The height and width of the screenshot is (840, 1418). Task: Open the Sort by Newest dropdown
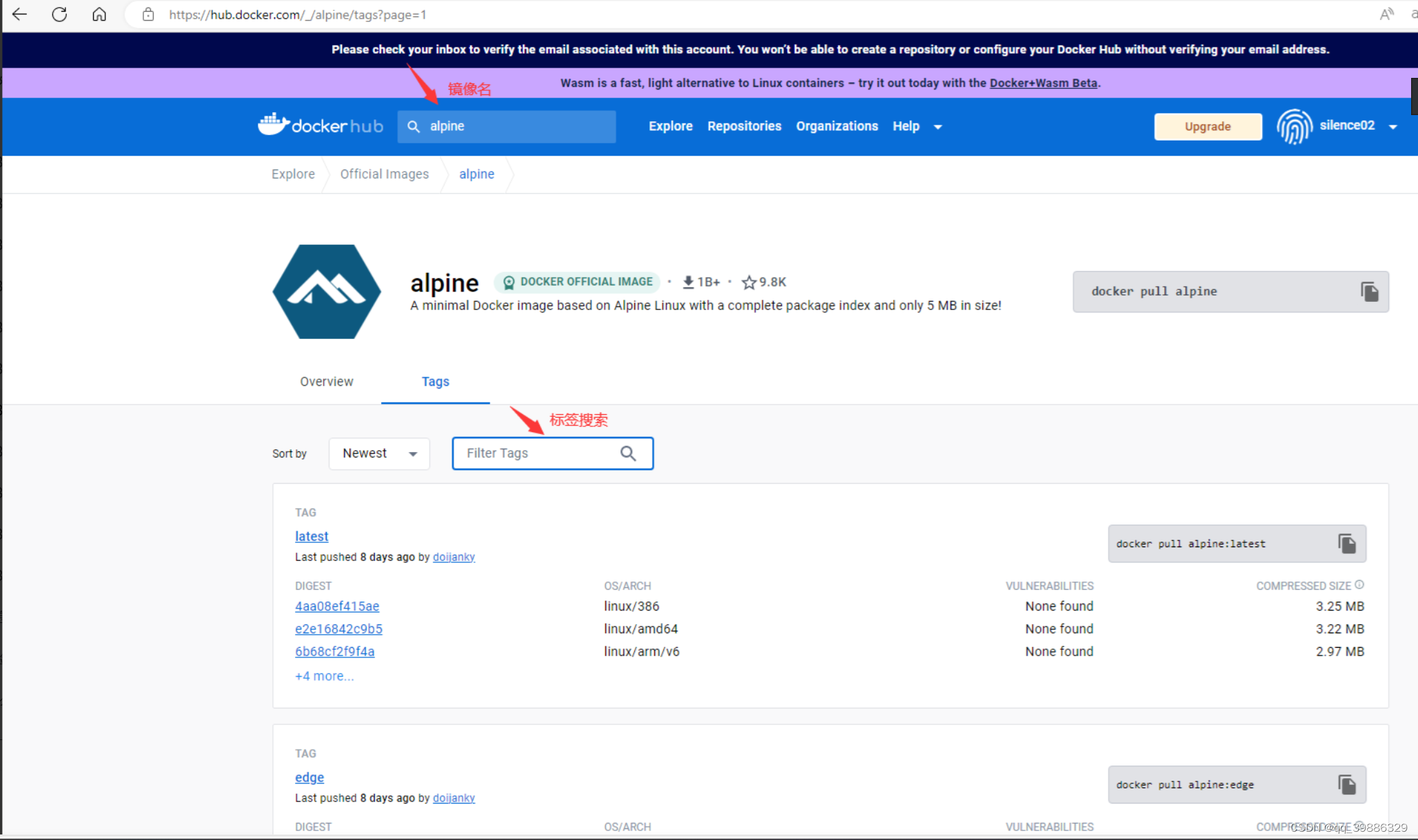click(379, 453)
